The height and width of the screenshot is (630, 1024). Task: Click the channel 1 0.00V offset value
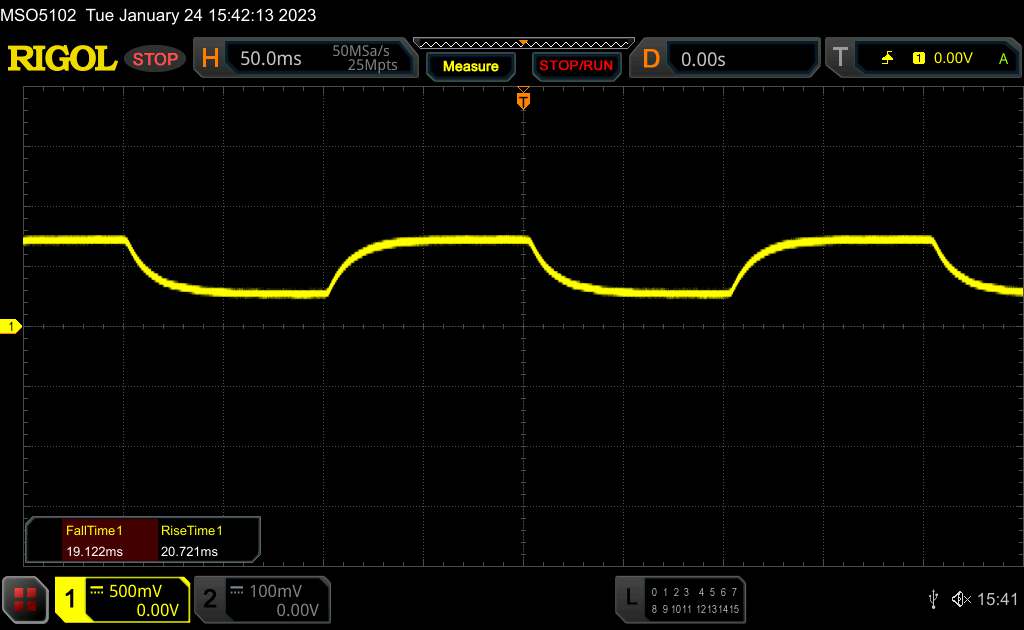point(157,610)
